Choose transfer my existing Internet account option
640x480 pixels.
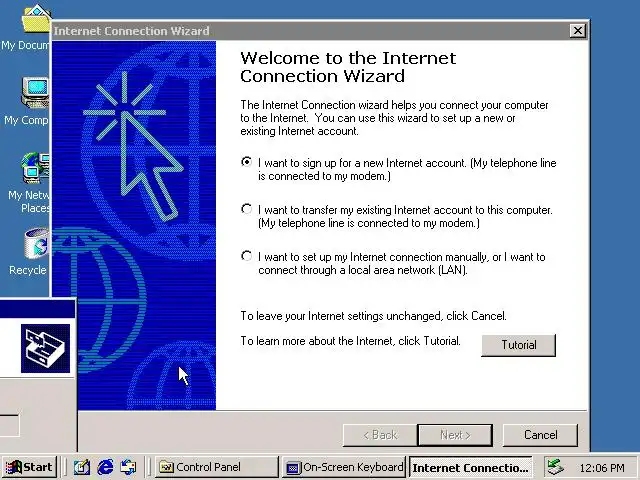point(247,209)
